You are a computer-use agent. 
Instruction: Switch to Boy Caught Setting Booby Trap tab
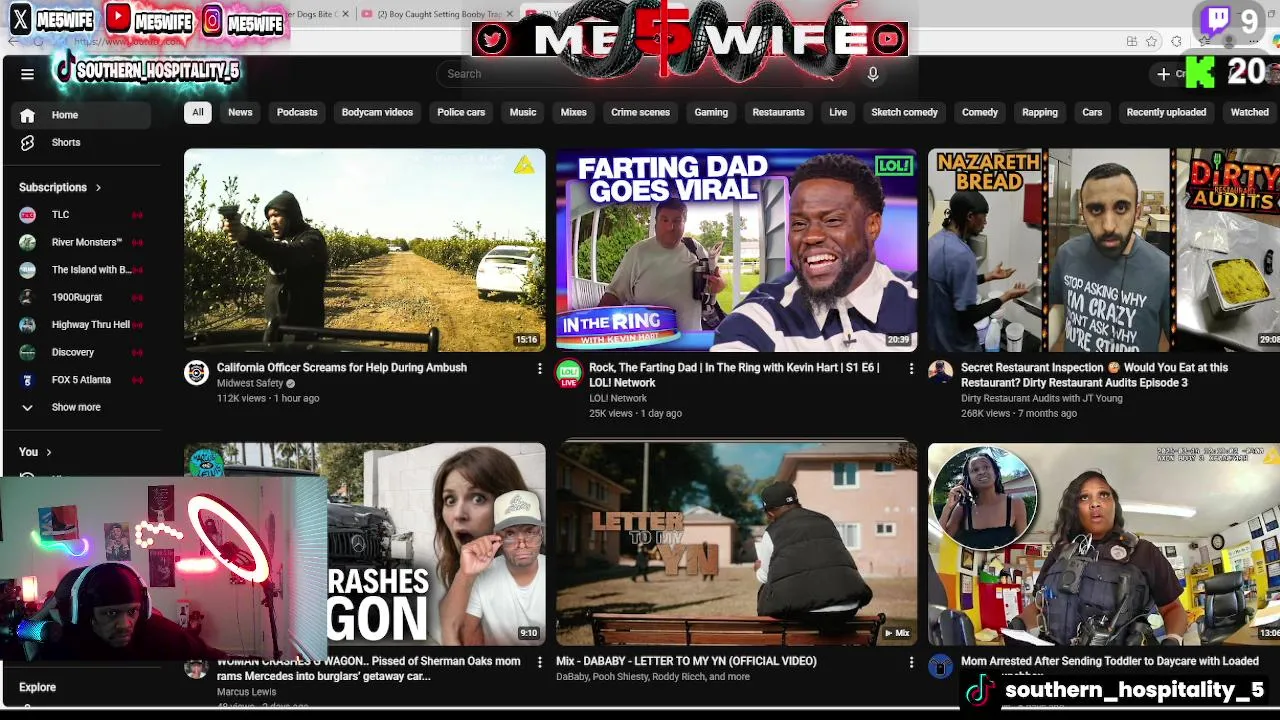coord(436,14)
